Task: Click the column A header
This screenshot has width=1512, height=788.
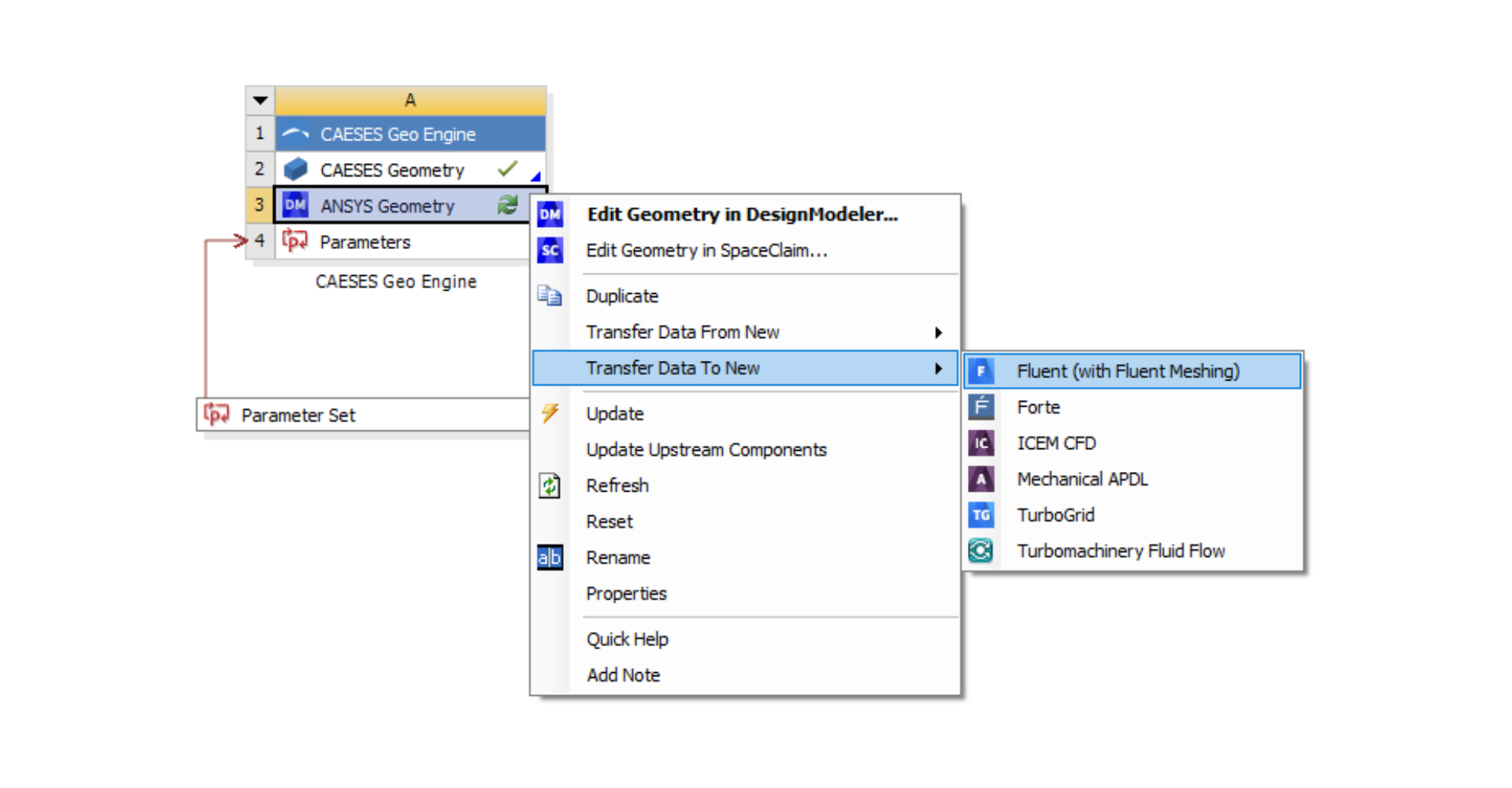Action: point(410,101)
